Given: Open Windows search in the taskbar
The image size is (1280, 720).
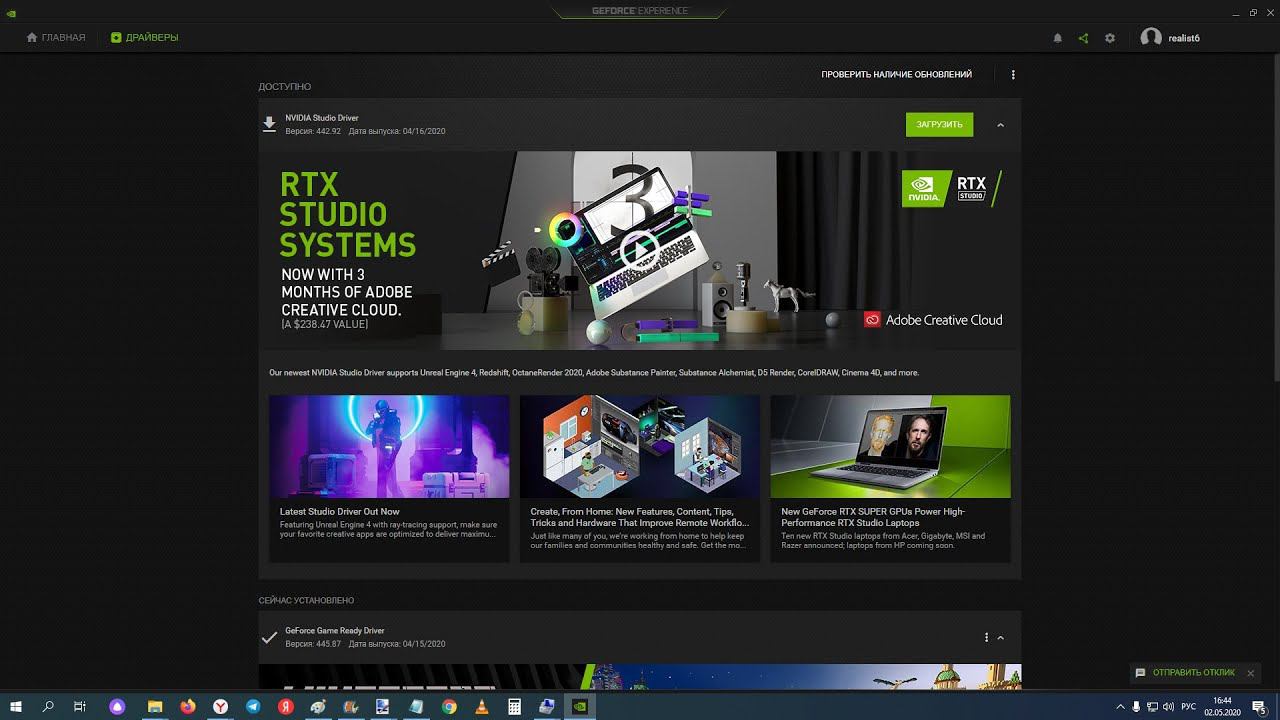Looking at the screenshot, I should pyautogui.click(x=48, y=707).
